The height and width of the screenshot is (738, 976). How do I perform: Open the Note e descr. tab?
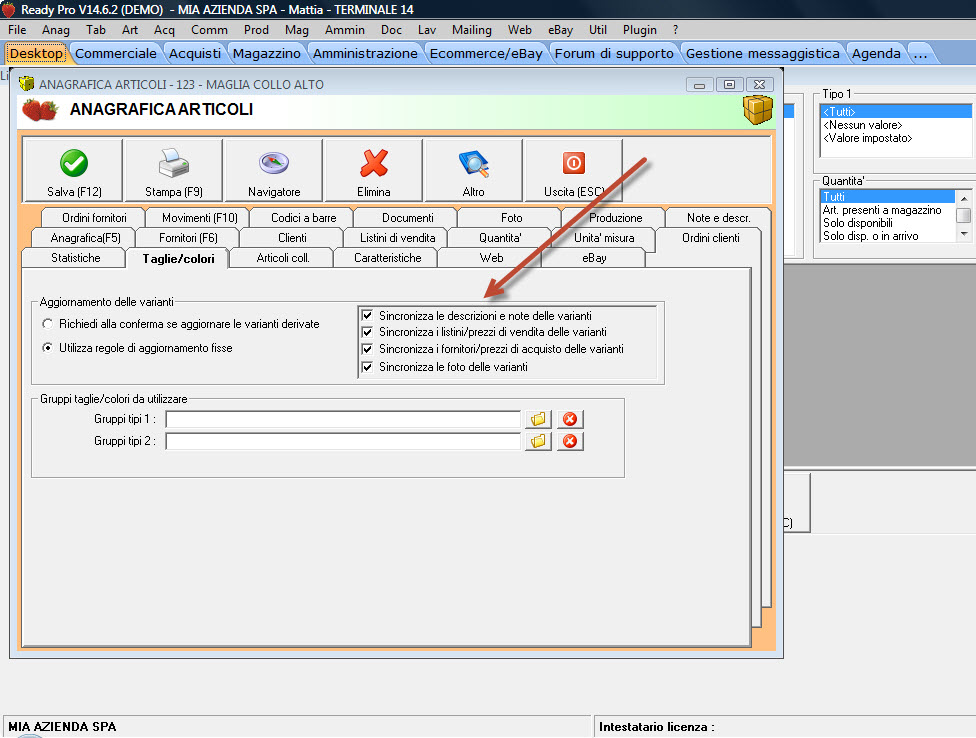[x=718, y=218]
